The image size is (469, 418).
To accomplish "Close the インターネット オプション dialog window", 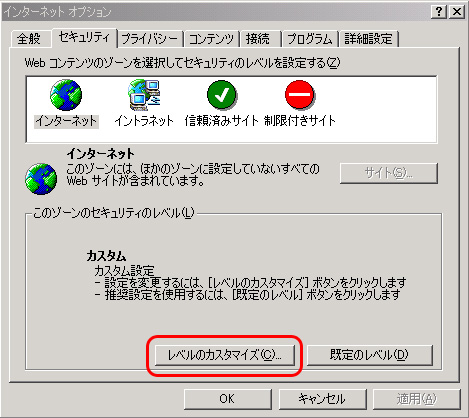I will click(457, 12).
